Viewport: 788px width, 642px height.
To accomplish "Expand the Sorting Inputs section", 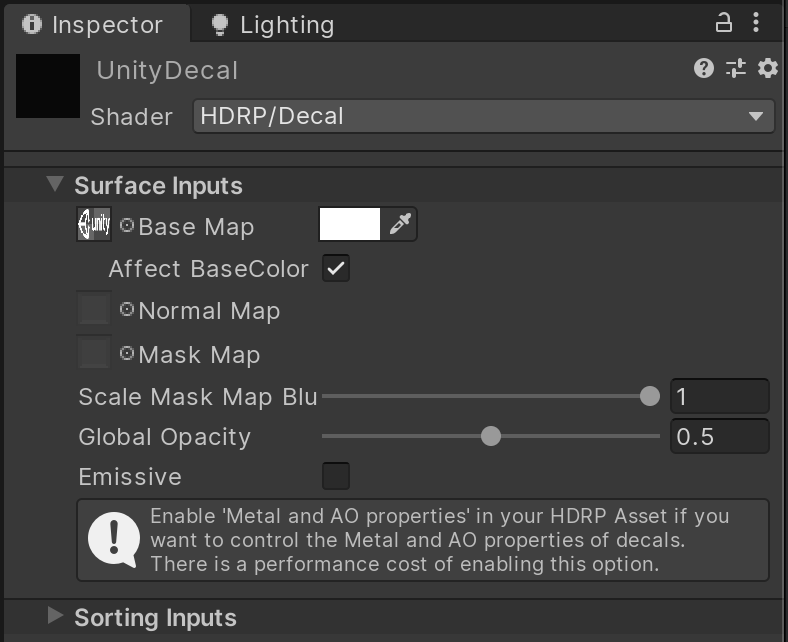I will coord(55,616).
